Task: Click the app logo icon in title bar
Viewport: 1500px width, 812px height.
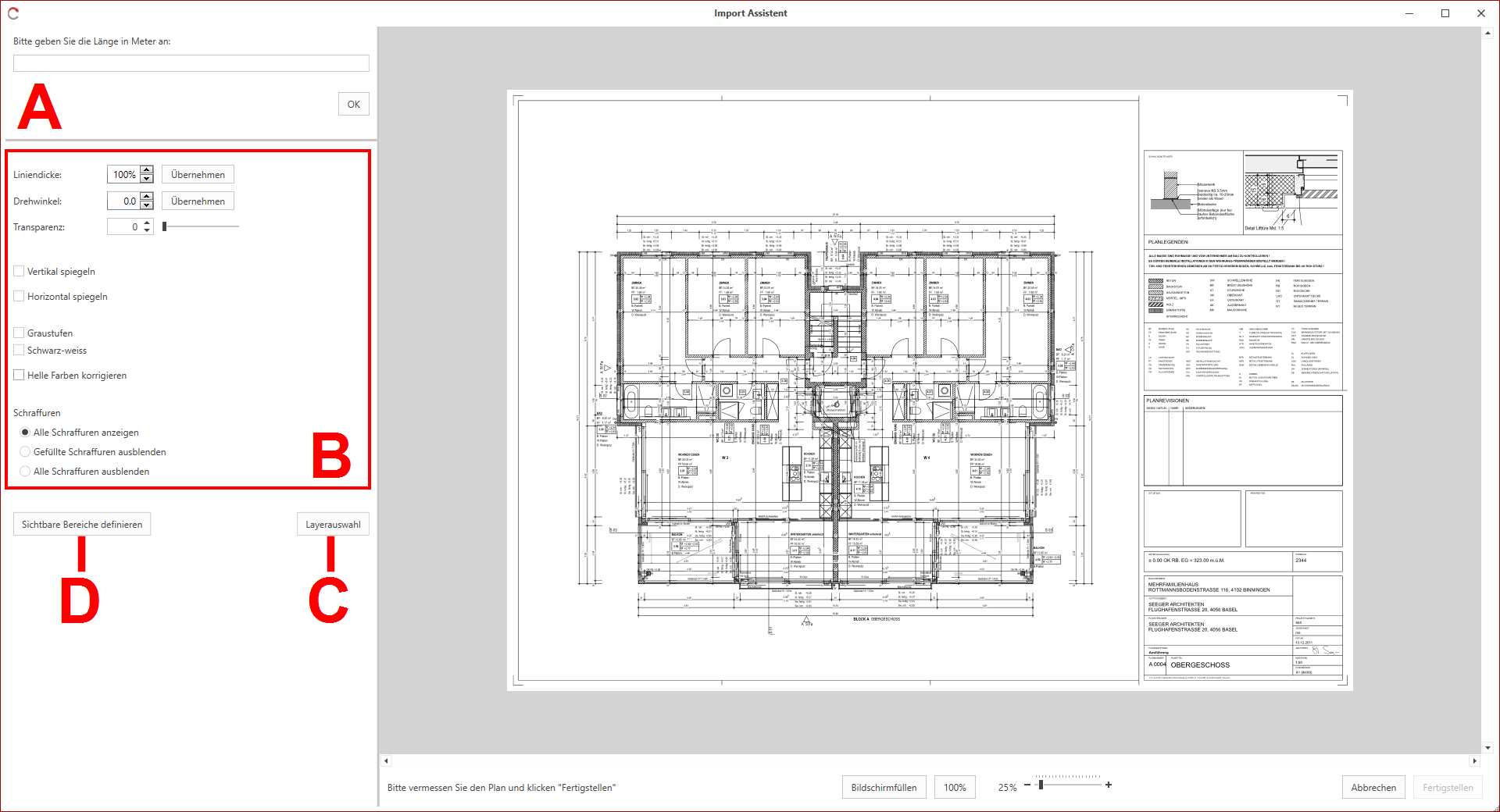Action: (x=13, y=13)
